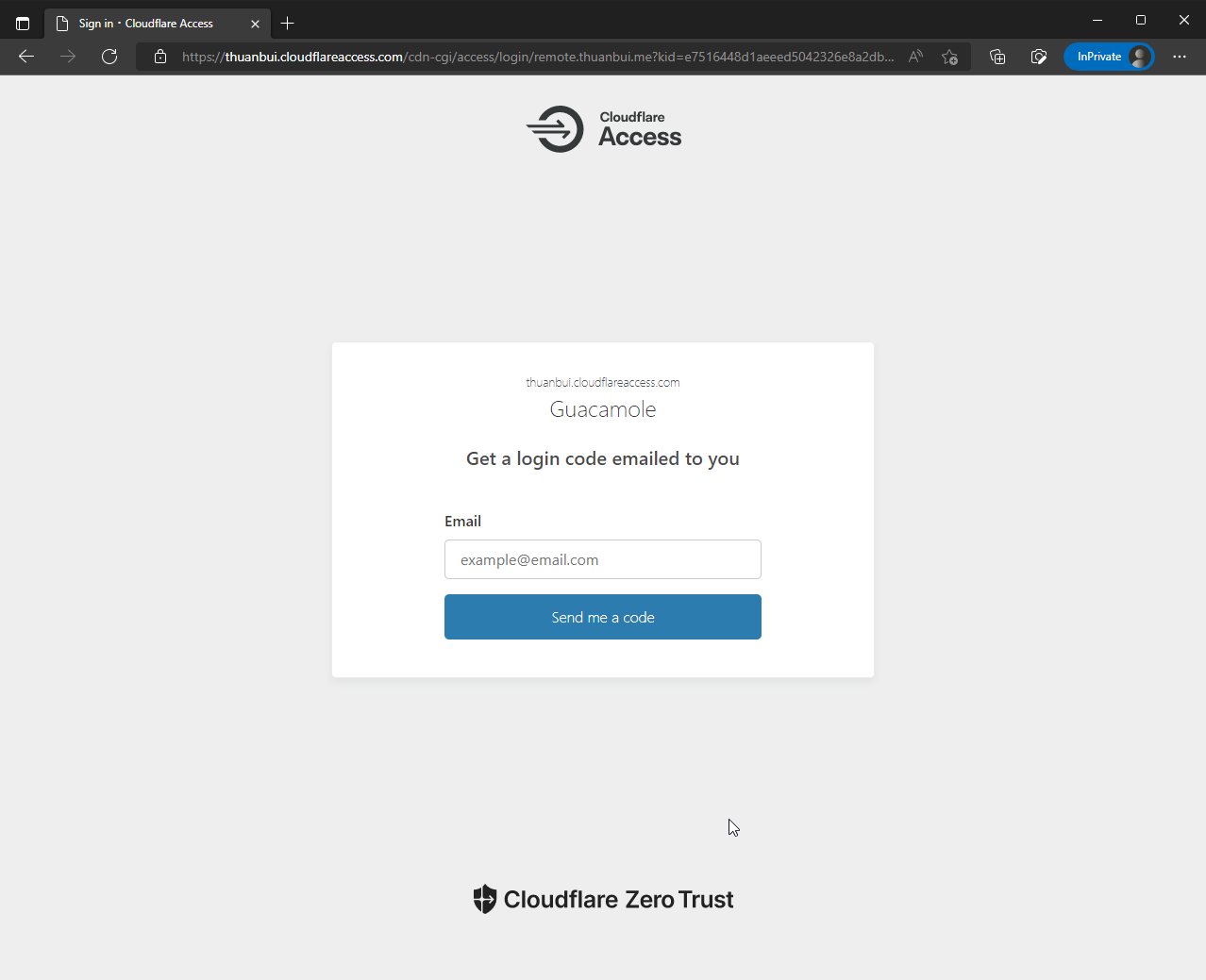
Task: Add this page to favorites
Action: pyautogui.click(x=949, y=57)
